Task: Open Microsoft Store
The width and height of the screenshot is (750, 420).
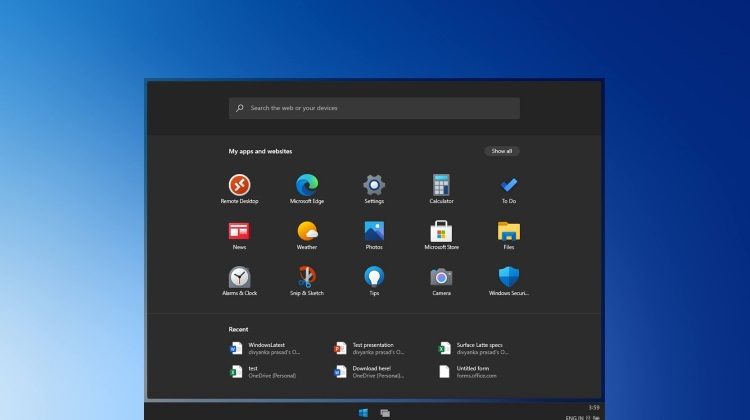Action: tap(441, 231)
